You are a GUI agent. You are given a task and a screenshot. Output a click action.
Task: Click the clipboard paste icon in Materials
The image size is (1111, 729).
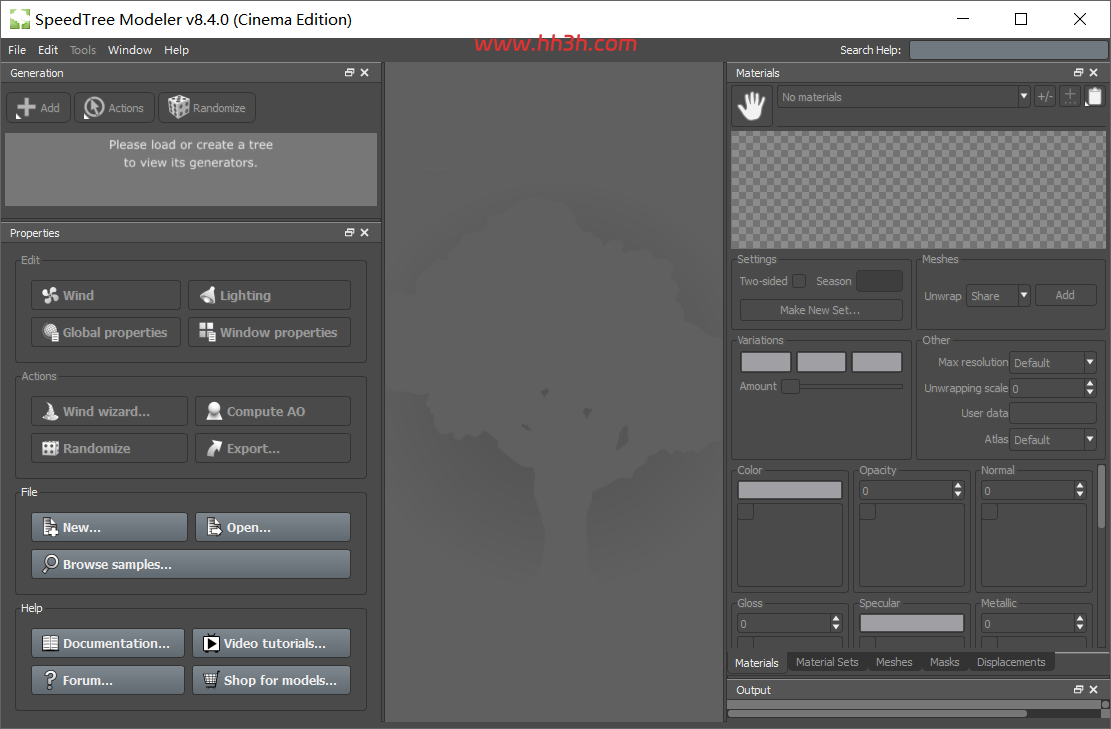point(1094,96)
